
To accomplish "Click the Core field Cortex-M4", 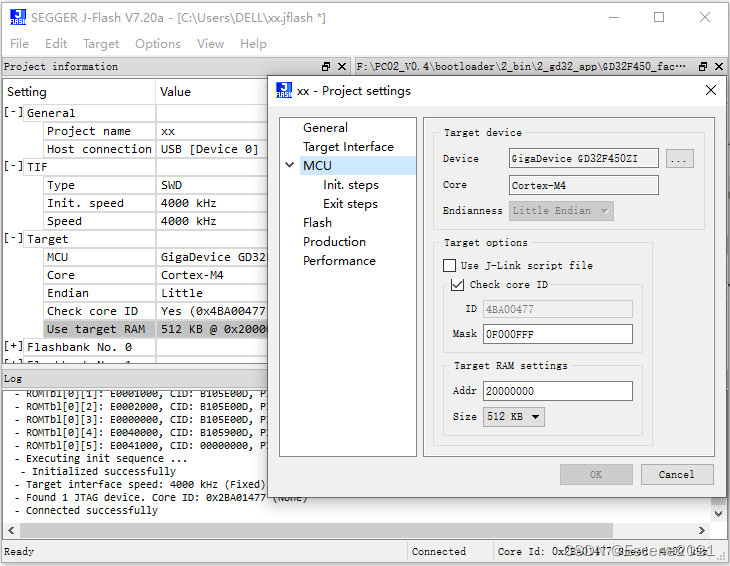I will [584, 185].
